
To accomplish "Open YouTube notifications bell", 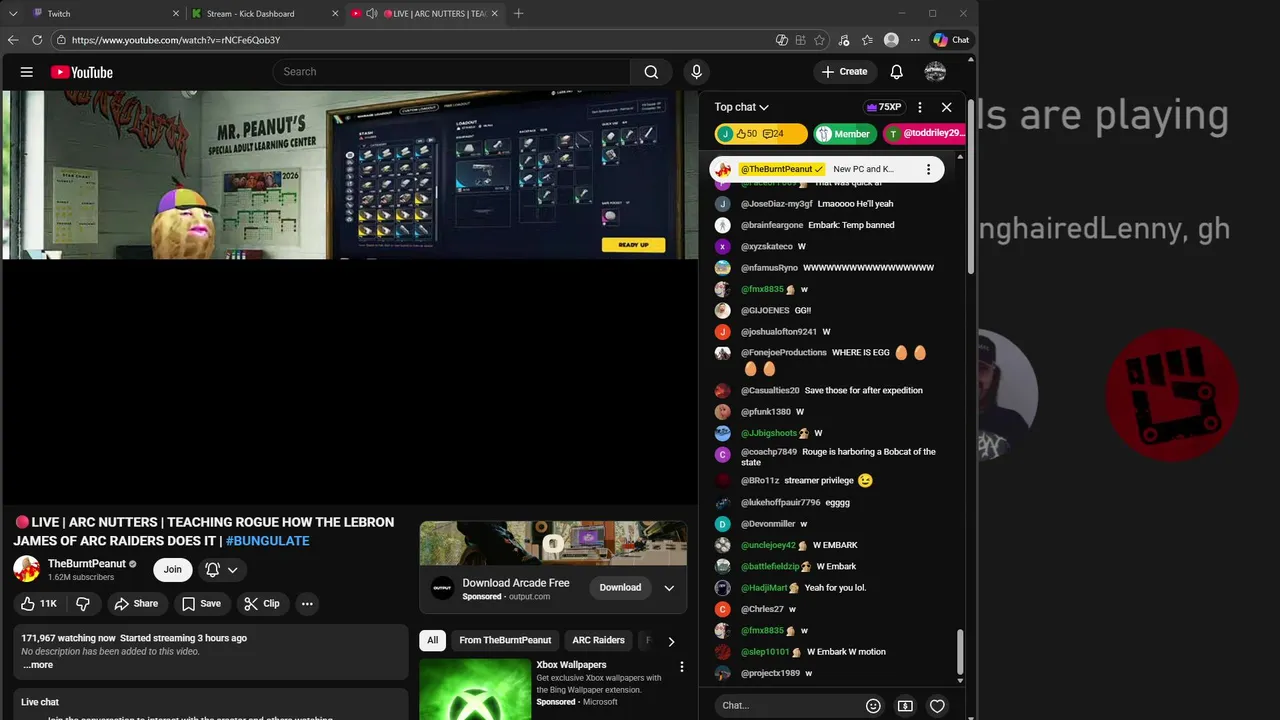I will pyautogui.click(x=897, y=72).
